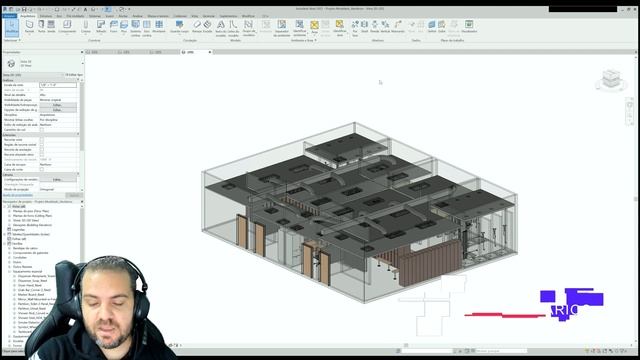The height and width of the screenshot is (360, 640).
Task: Choose the Montante mullion tool
Action: click(159, 27)
